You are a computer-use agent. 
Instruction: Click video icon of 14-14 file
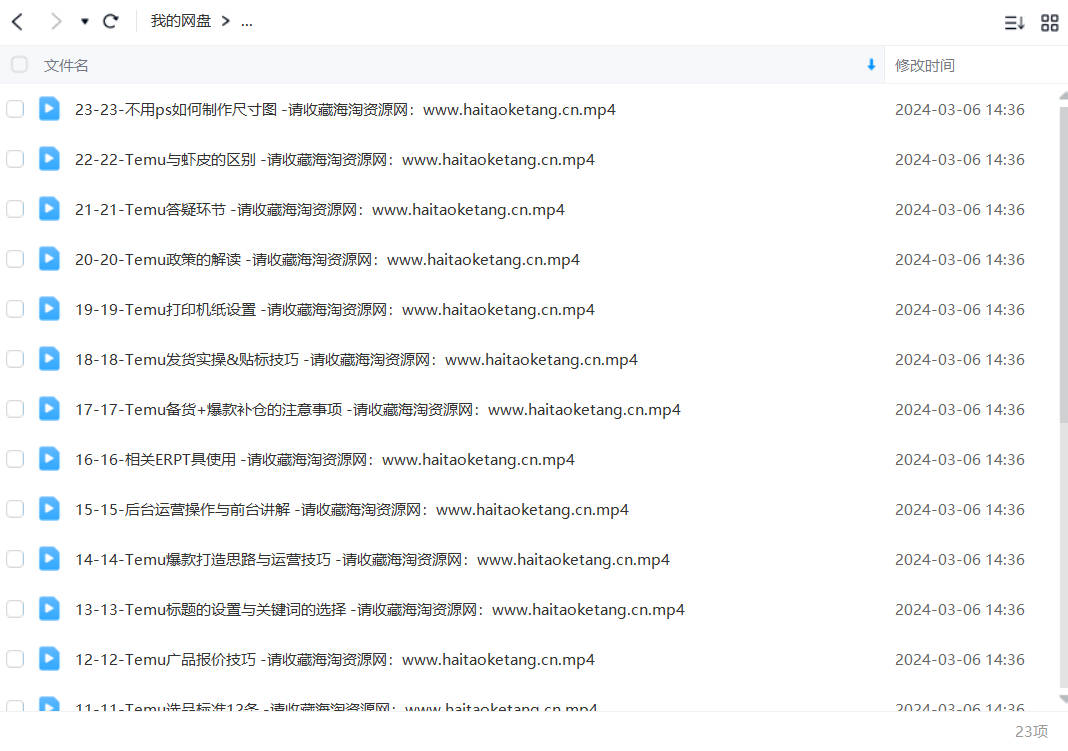(49, 559)
